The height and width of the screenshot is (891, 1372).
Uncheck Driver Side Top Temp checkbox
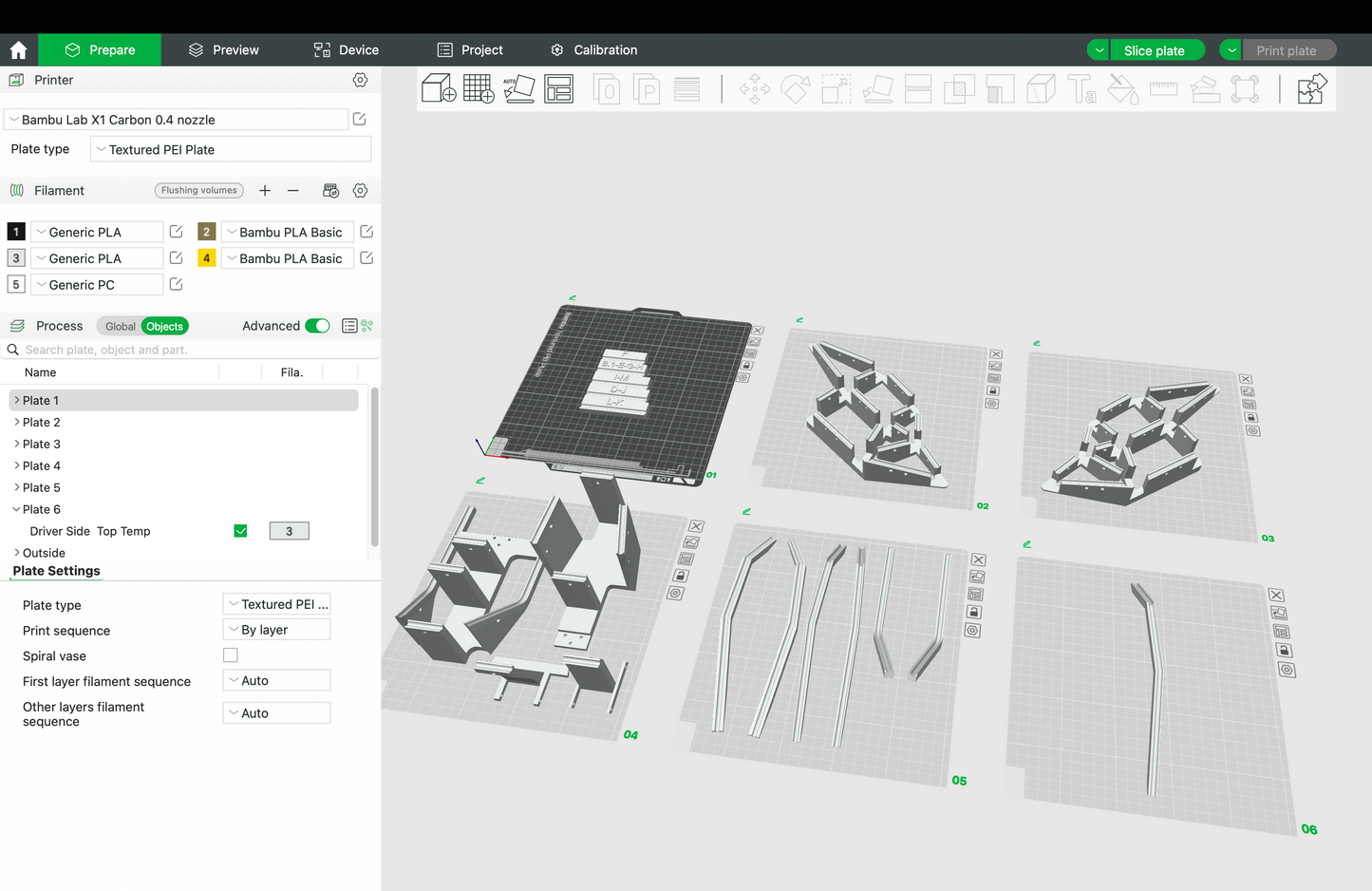point(240,530)
